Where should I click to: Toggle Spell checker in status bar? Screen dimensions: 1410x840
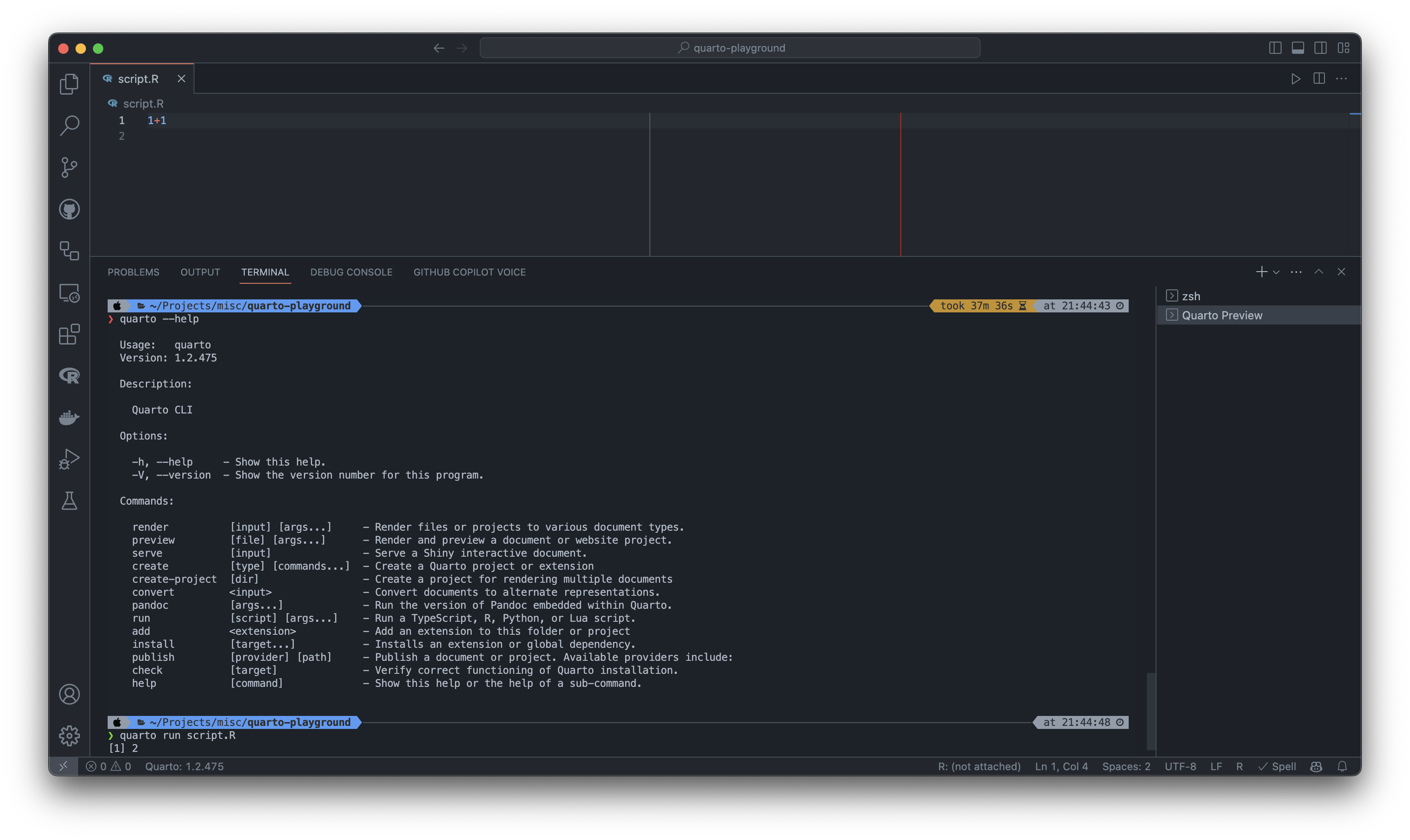(1277, 766)
